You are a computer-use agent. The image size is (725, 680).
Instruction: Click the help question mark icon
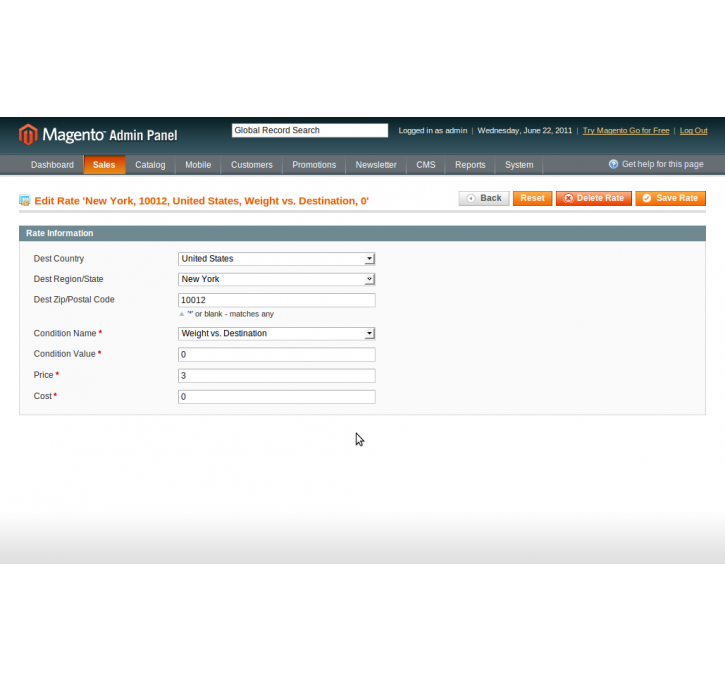coord(613,164)
